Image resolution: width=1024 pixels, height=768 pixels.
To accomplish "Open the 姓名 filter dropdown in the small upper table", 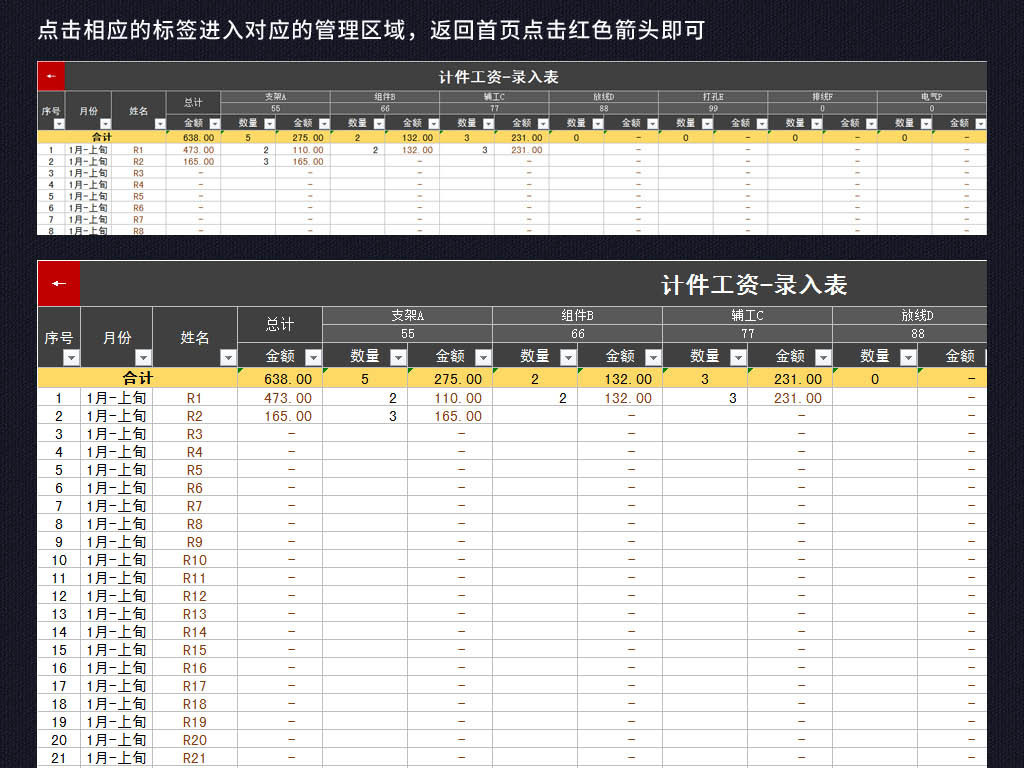I will [x=160, y=123].
